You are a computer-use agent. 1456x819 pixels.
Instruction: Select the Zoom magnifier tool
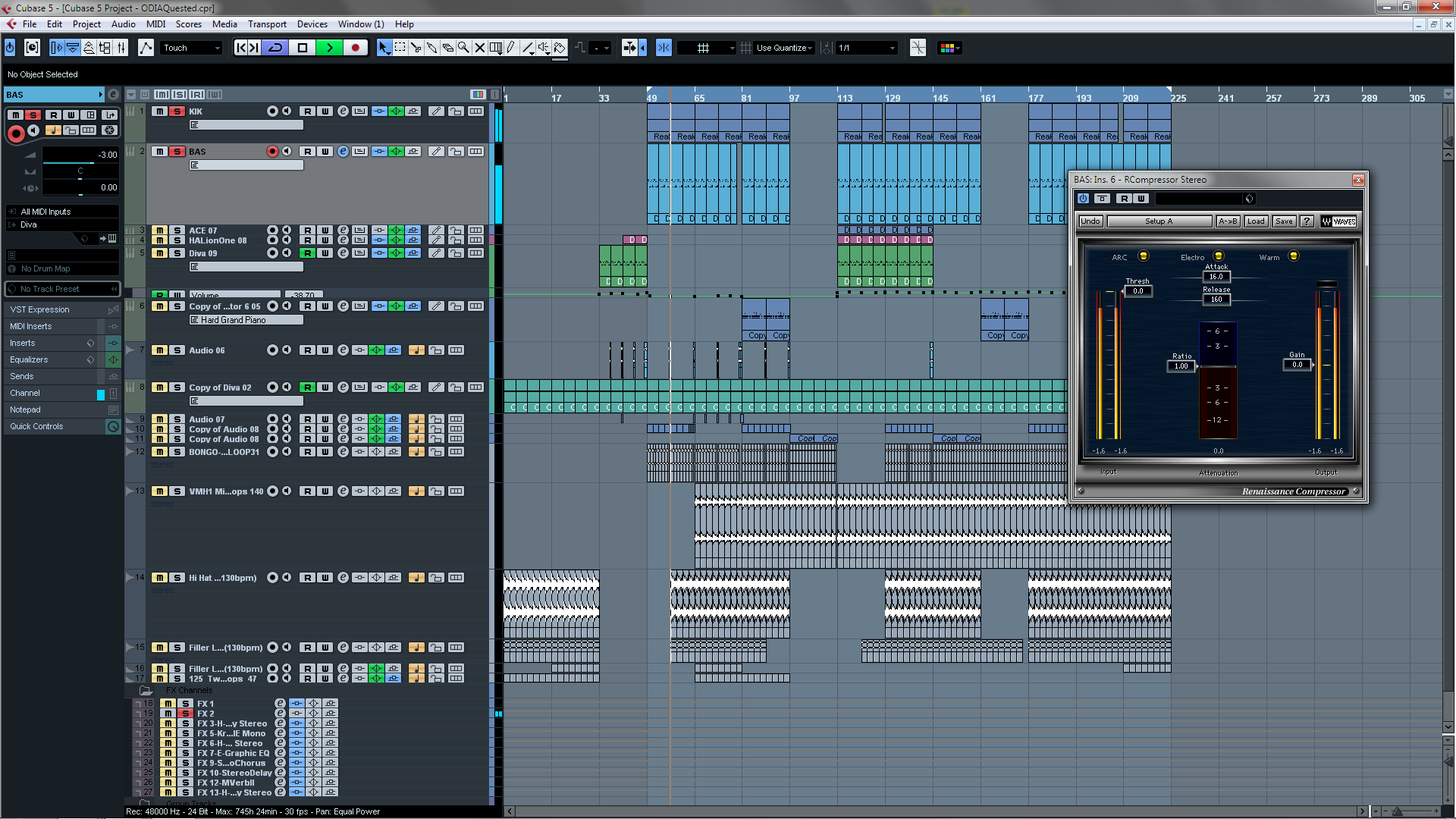(x=463, y=48)
